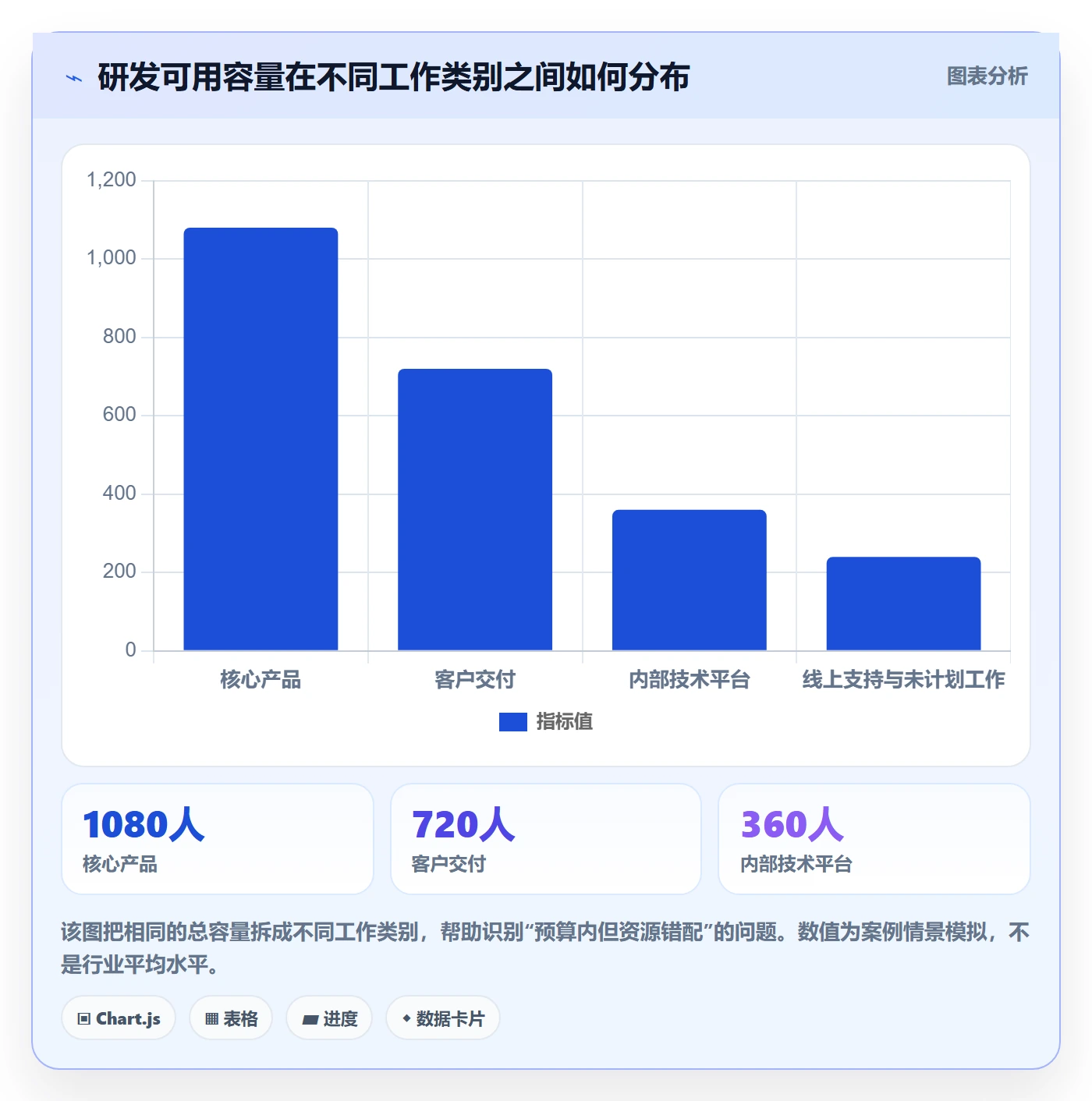Click the bar icon in 进度 chip
This screenshot has width=1092, height=1101.
pyautogui.click(x=310, y=1020)
